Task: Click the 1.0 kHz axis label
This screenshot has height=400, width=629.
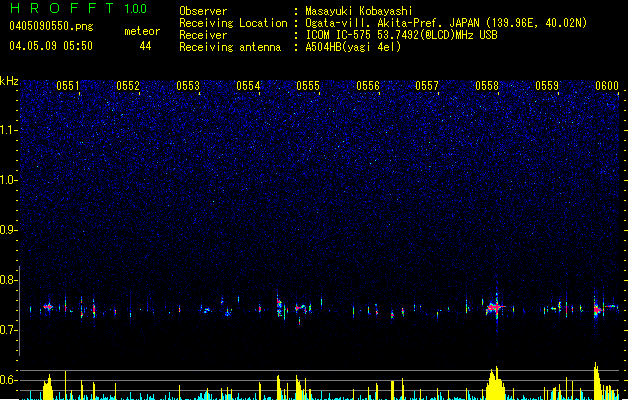Action: pyautogui.click(x=8, y=180)
